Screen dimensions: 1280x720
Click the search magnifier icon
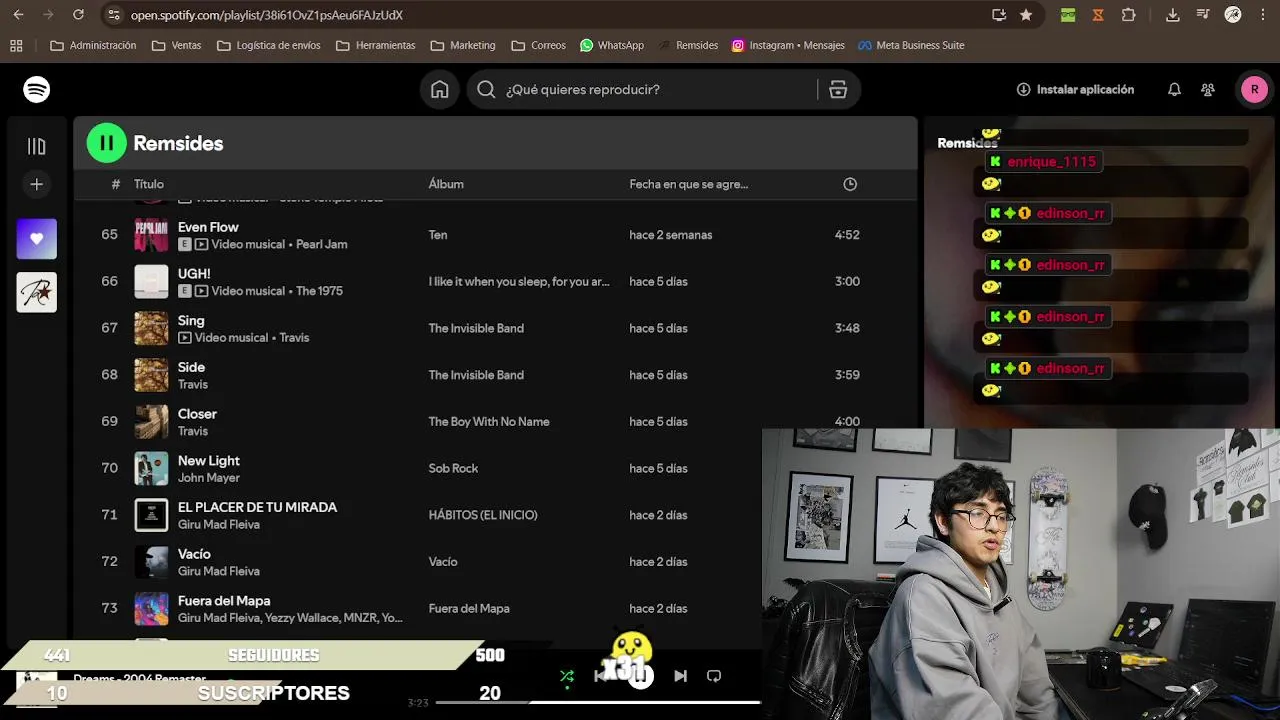click(486, 90)
